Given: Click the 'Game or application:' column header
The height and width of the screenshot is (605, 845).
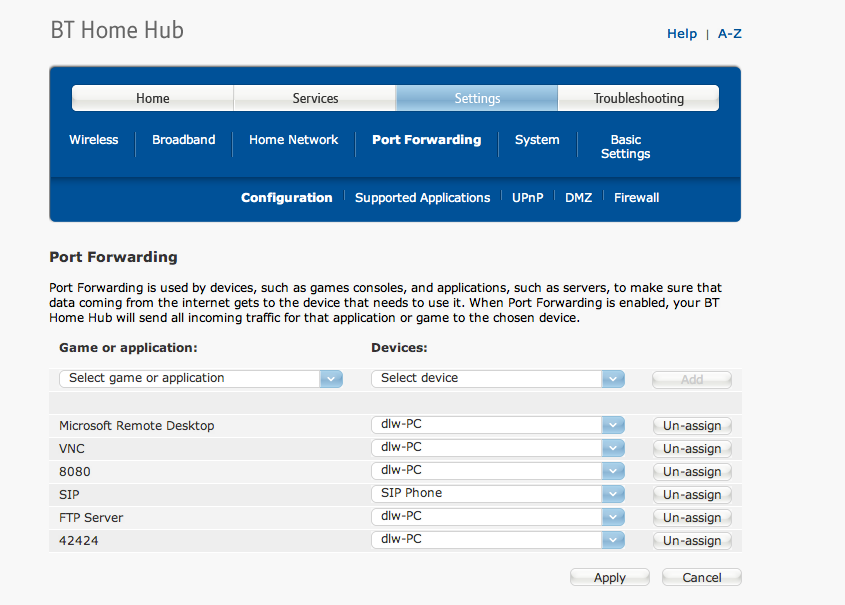Looking at the screenshot, I should (x=128, y=348).
